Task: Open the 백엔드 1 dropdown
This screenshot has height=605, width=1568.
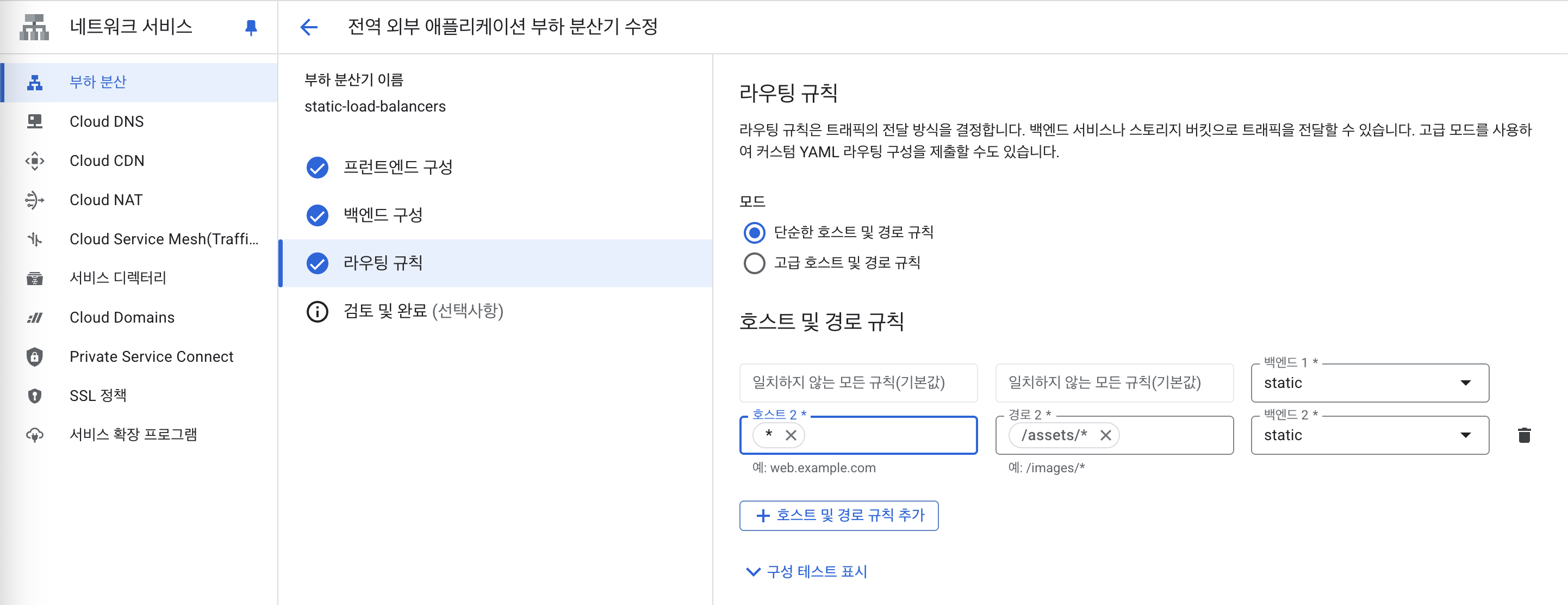Action: pos(1369,382)
